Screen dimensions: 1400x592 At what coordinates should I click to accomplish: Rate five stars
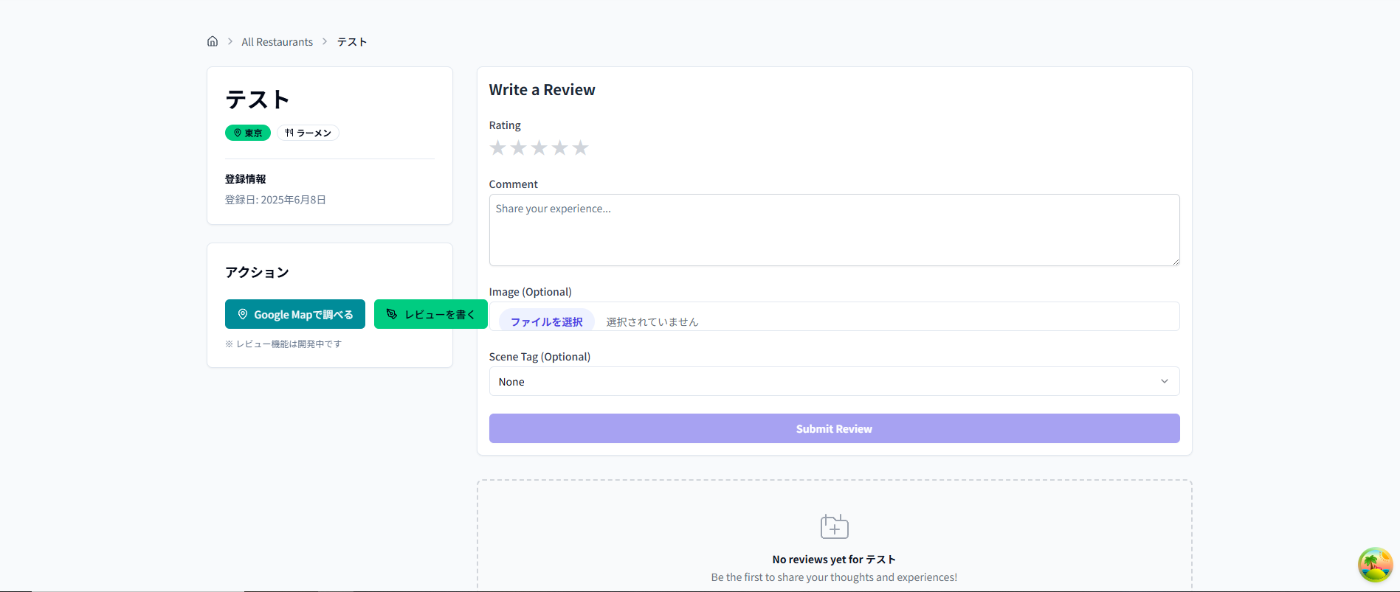click(x=580, y=148)
